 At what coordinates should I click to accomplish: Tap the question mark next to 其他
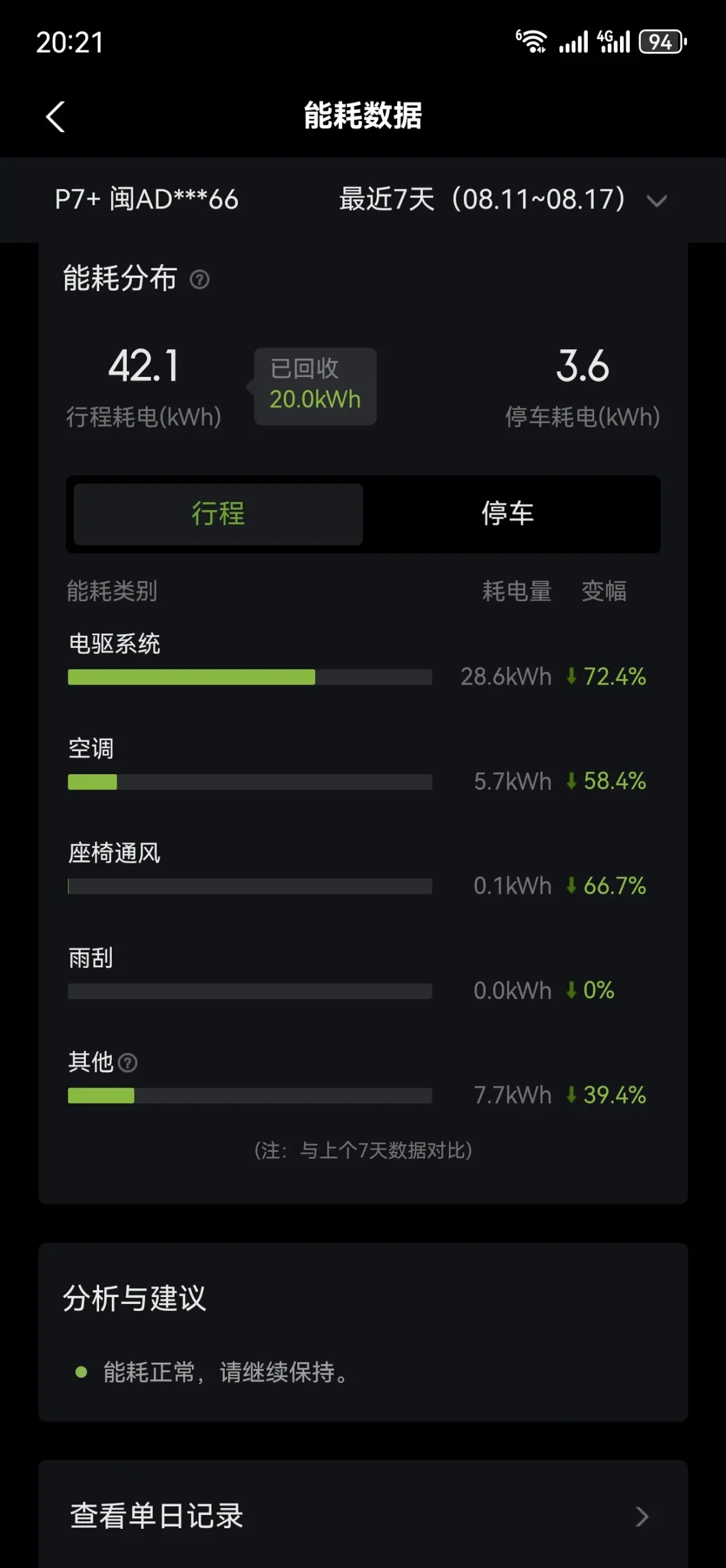[x=128, y=1063]
